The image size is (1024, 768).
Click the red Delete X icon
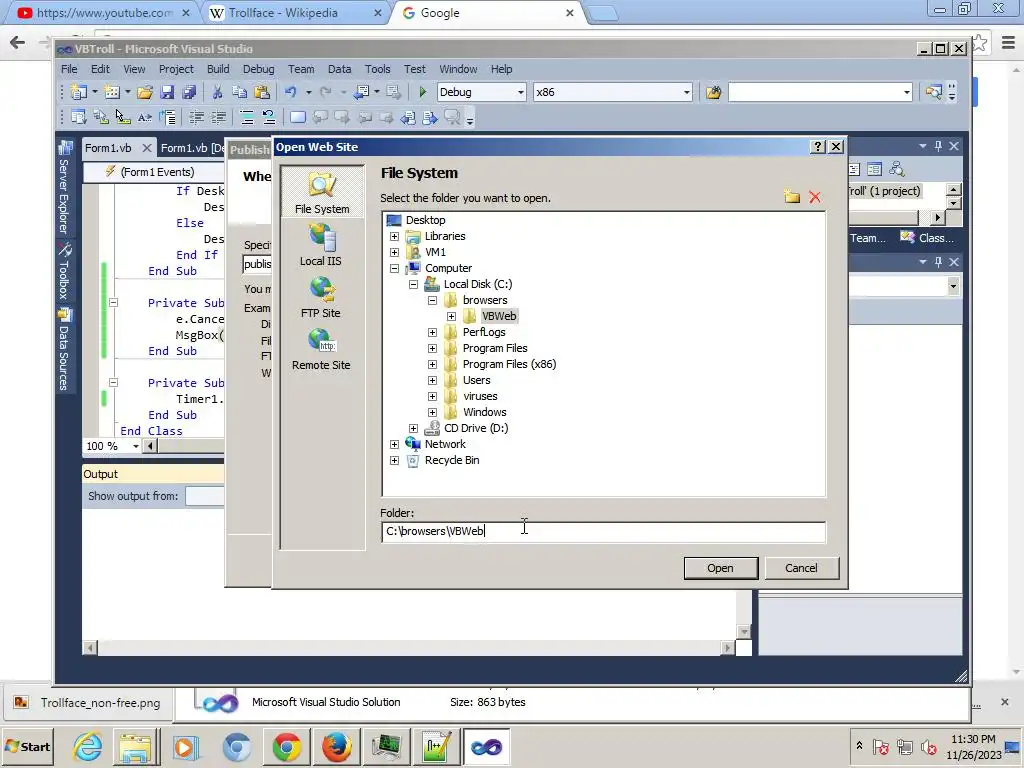pyautogui.click(x=815, y=197)
